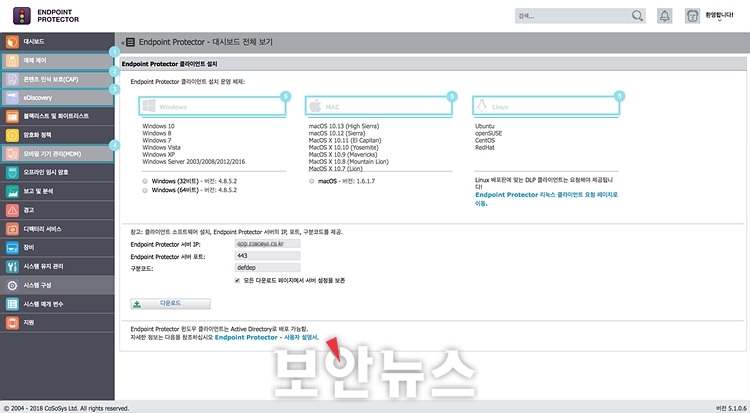The height and width of the screenshot is (413, 750).
Task: Open 모바일 기기 관리(MDM) icon
Action: [12, 154]
